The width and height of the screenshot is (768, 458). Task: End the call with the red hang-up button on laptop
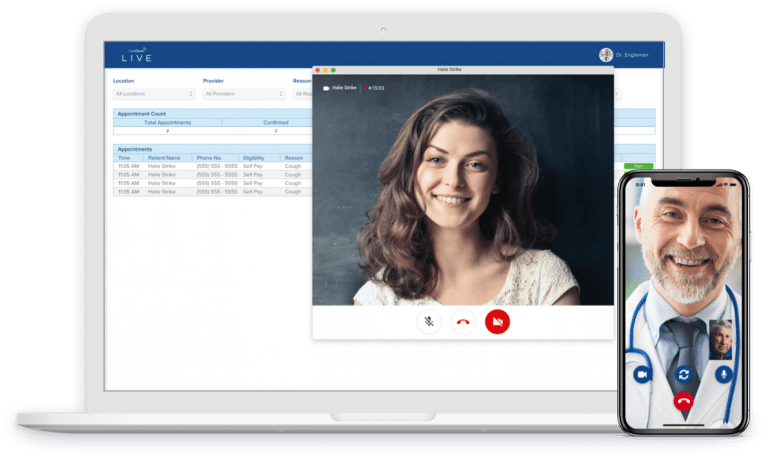coord(463,322)
